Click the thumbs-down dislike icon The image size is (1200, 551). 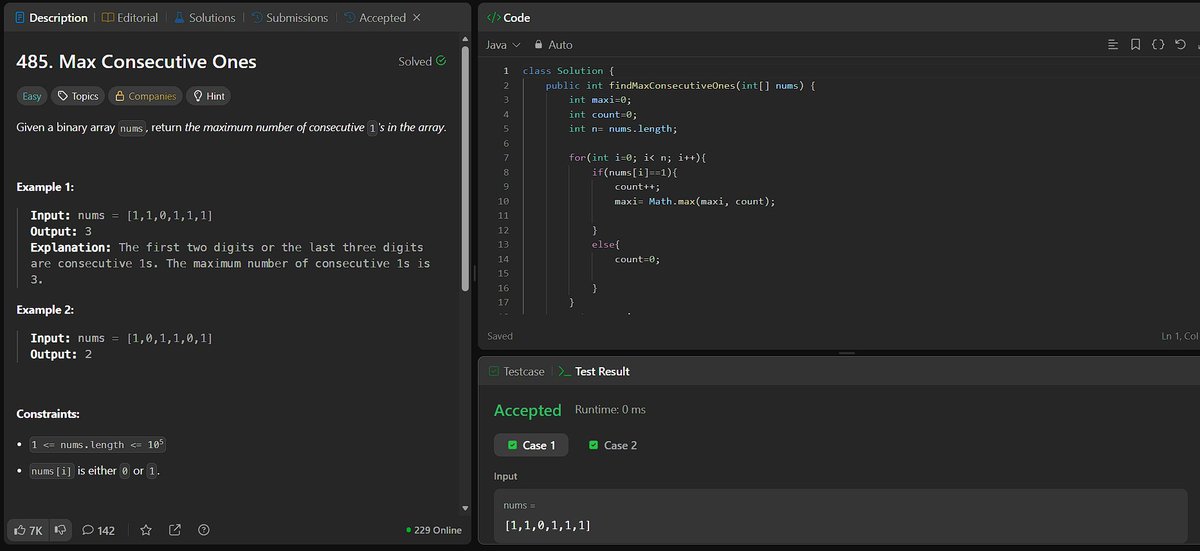(59, 530)
